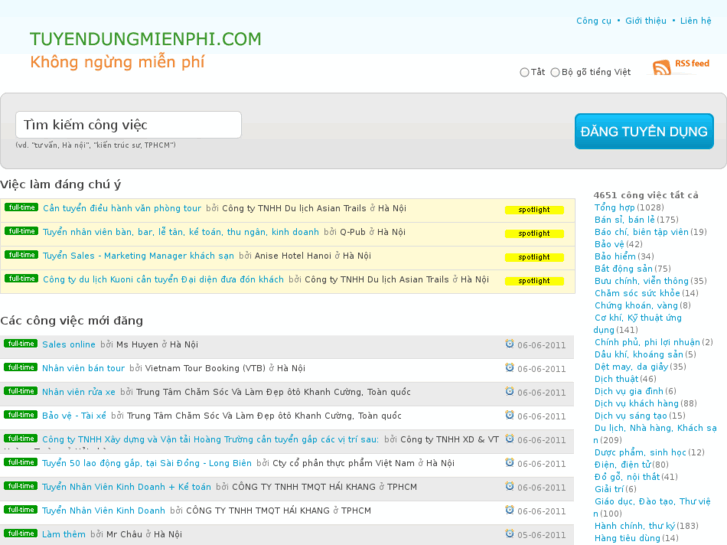Click clock icon on Làm thêm row

coord(510,533)
